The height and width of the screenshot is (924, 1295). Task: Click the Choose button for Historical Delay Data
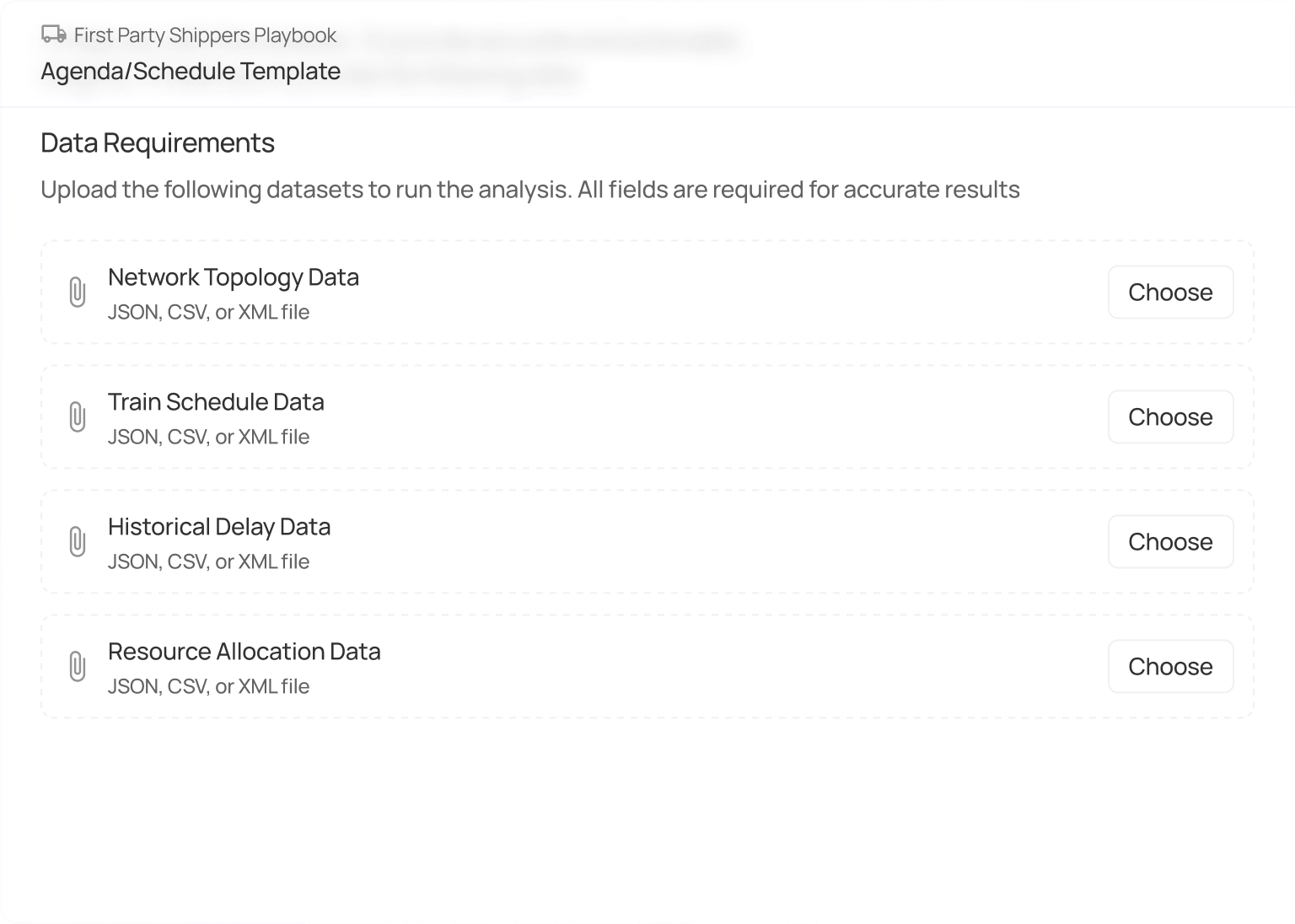click(x=1170, y=541)
